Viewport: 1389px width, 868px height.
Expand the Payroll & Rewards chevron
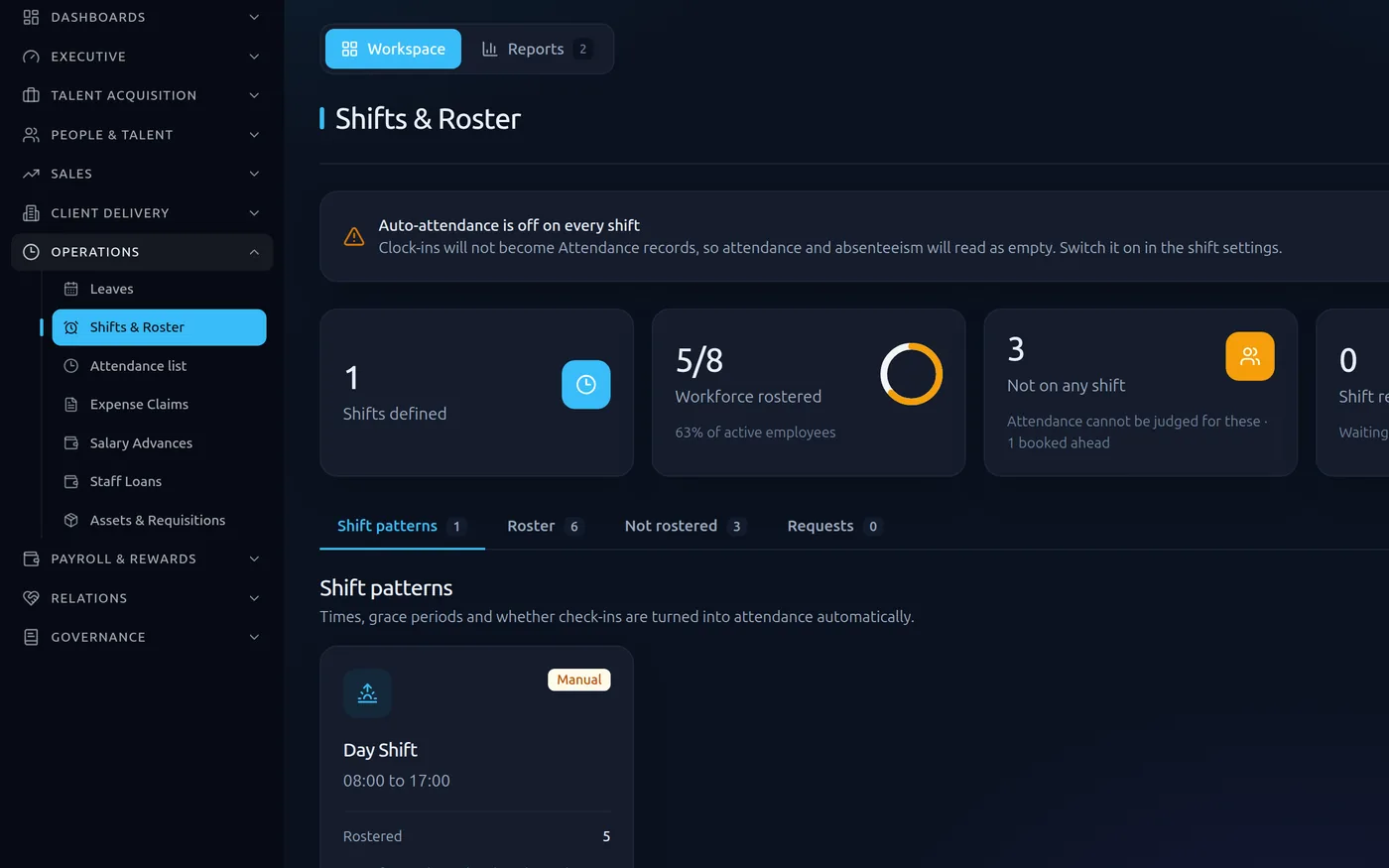click(254, 559)
